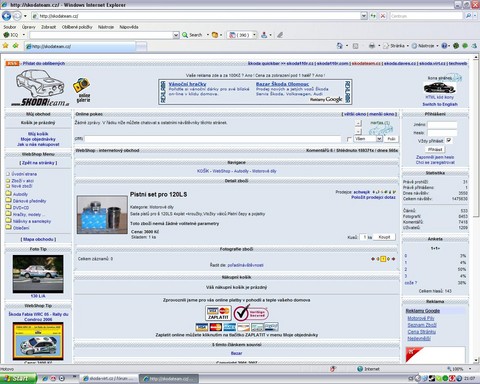Image resolution: width=480 pixels, height=384 pixels.
Task: Click the ICQ toolbar Search magnifier button
Action: pyautogui.click(x=192, y=35)
